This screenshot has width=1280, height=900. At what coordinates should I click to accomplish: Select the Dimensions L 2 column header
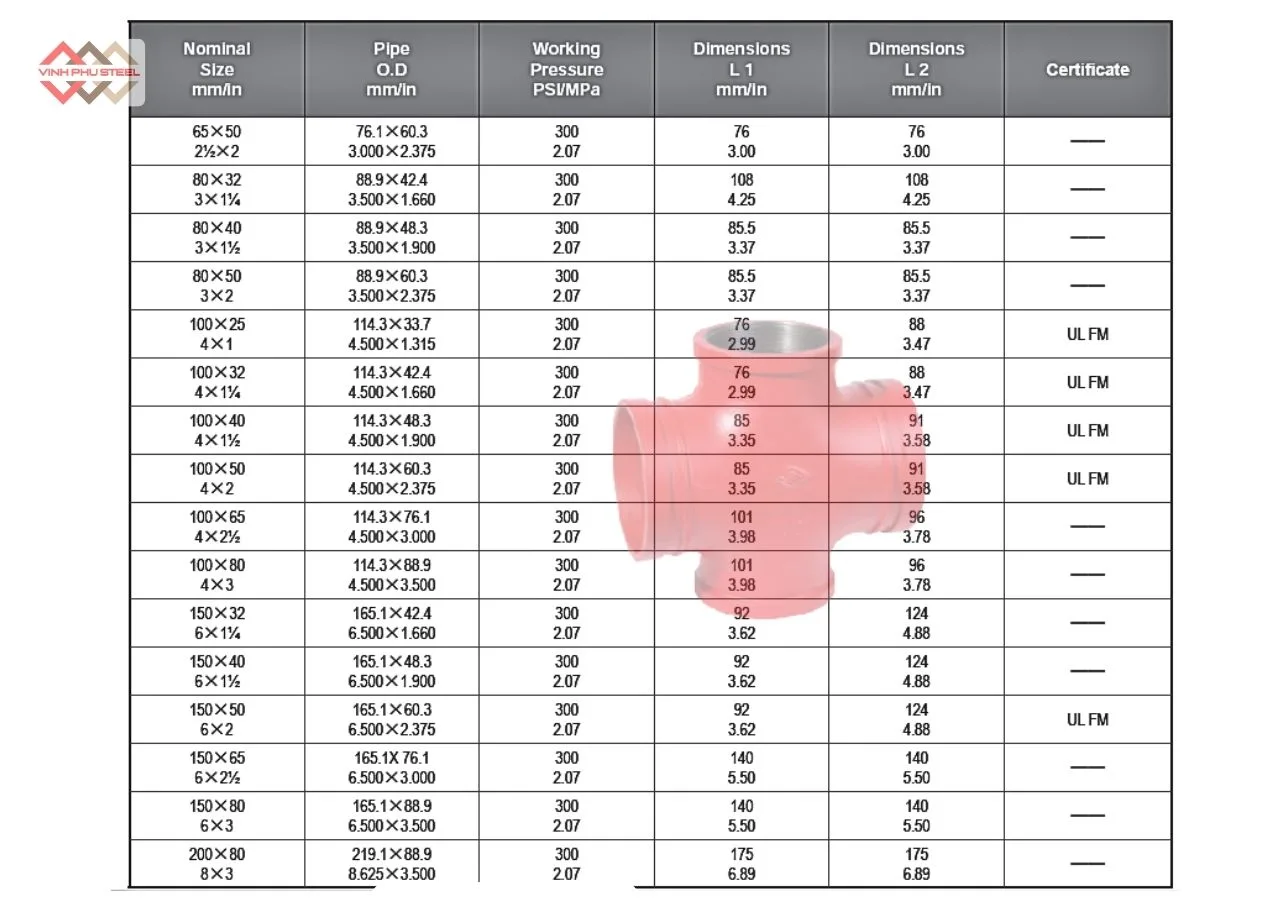tap(916, 69)
